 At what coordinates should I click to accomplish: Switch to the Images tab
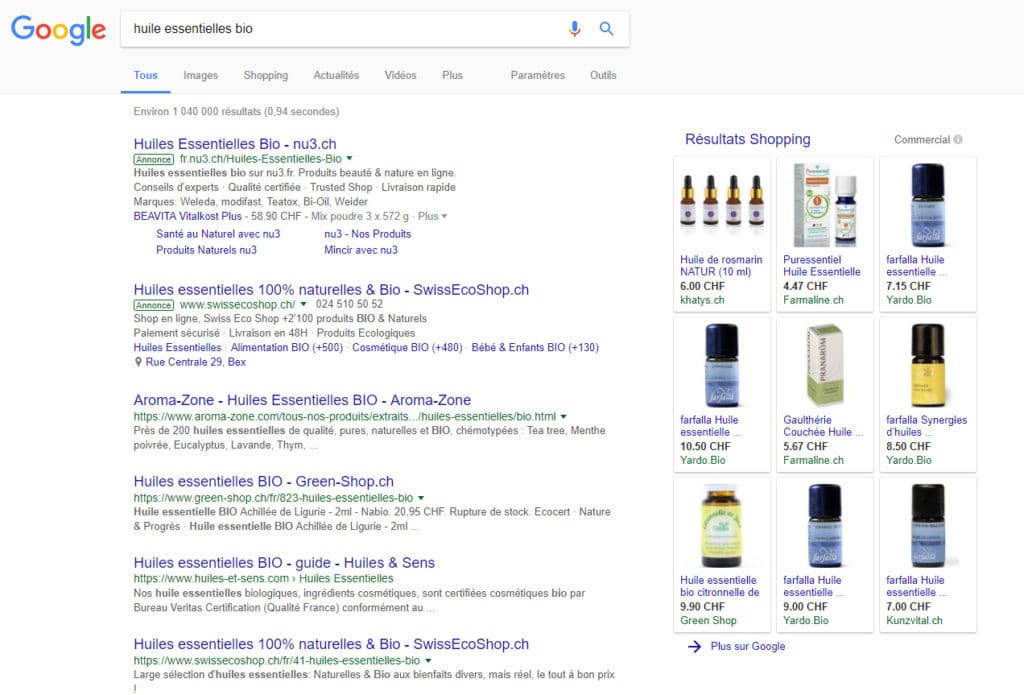pyautogui.click(x=200, y=76)
